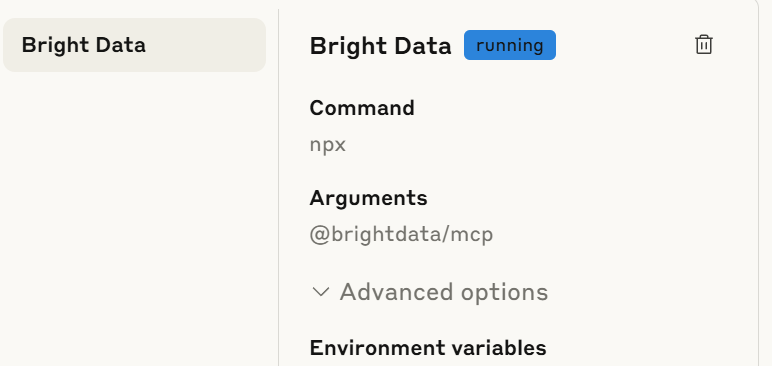Click the Arguments section label
Screen dimensions: 772x366
pyautogui.click(x=368, y=198)
